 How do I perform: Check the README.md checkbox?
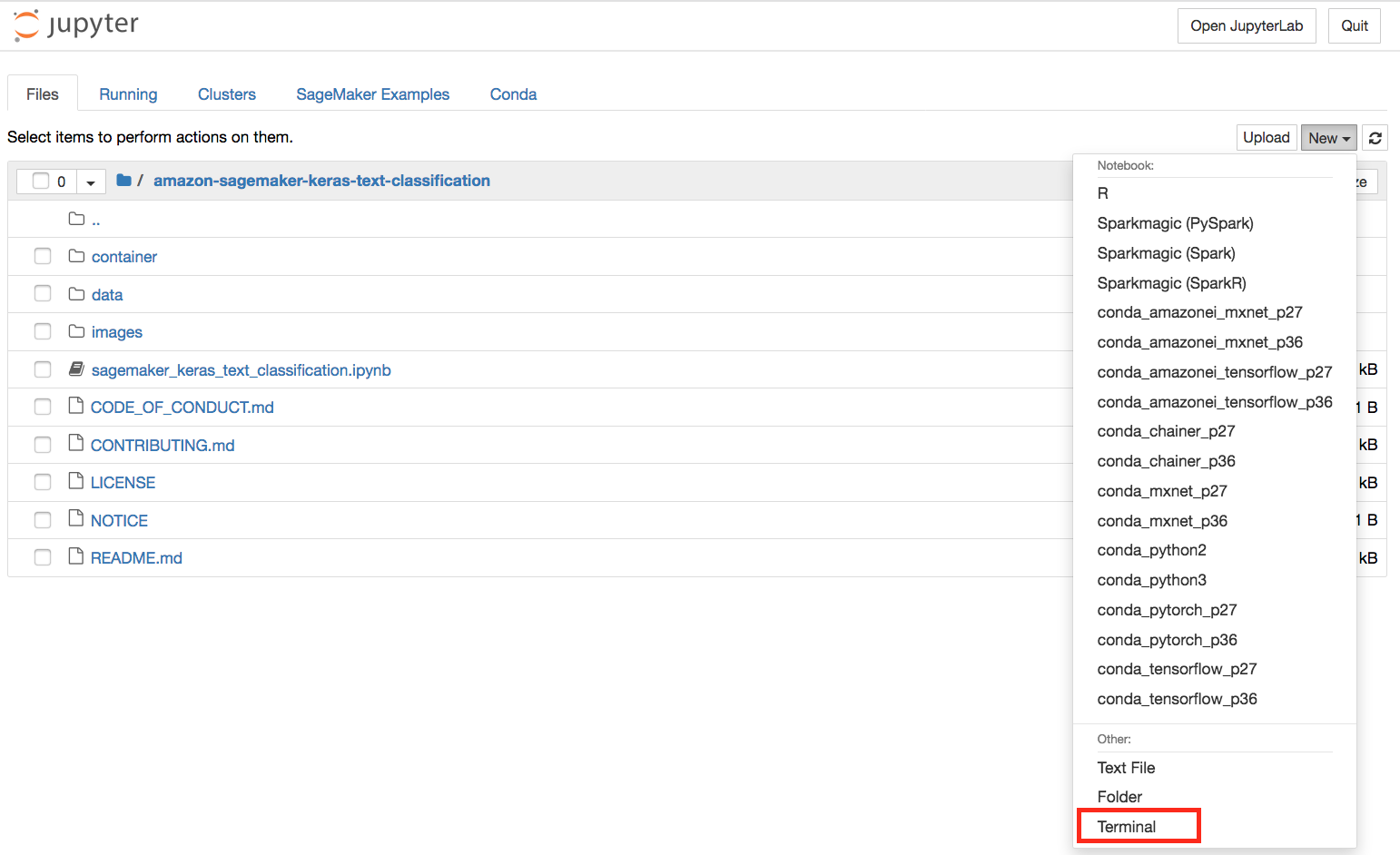pos(43,557)
